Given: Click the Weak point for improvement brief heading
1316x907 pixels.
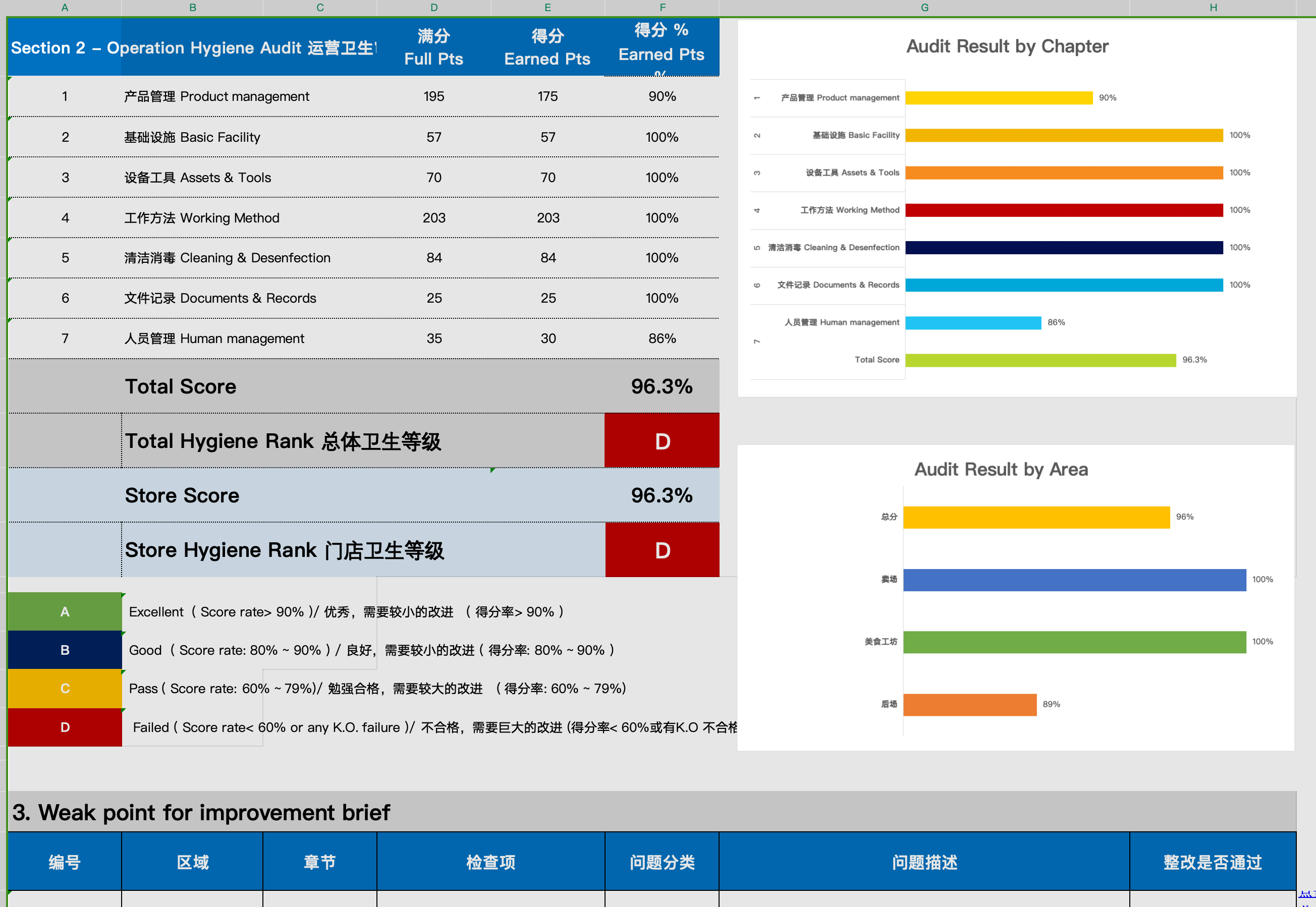Looking at the screenshot, I should click(x=201, y=813).
